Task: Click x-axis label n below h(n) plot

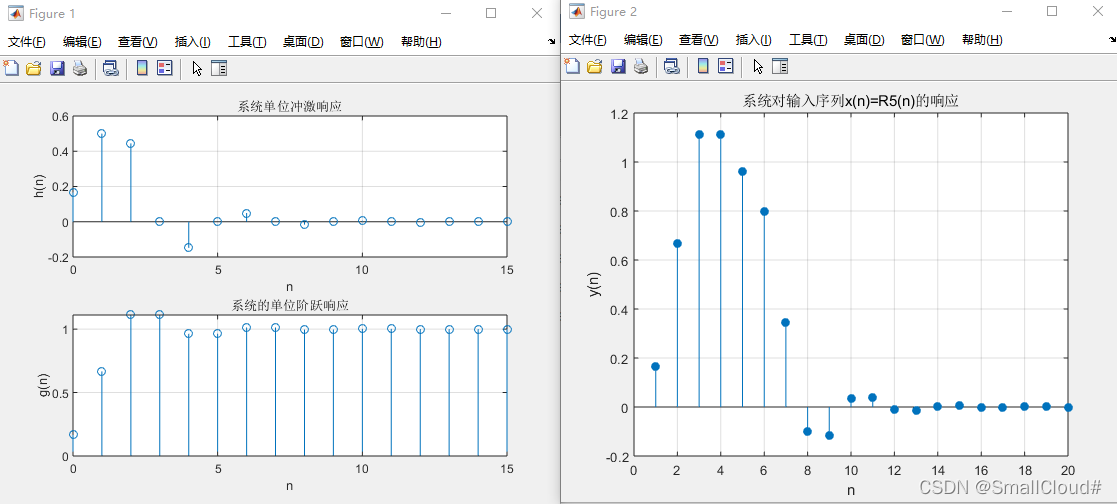Action: pyautogui.click(x=289, y=287)
